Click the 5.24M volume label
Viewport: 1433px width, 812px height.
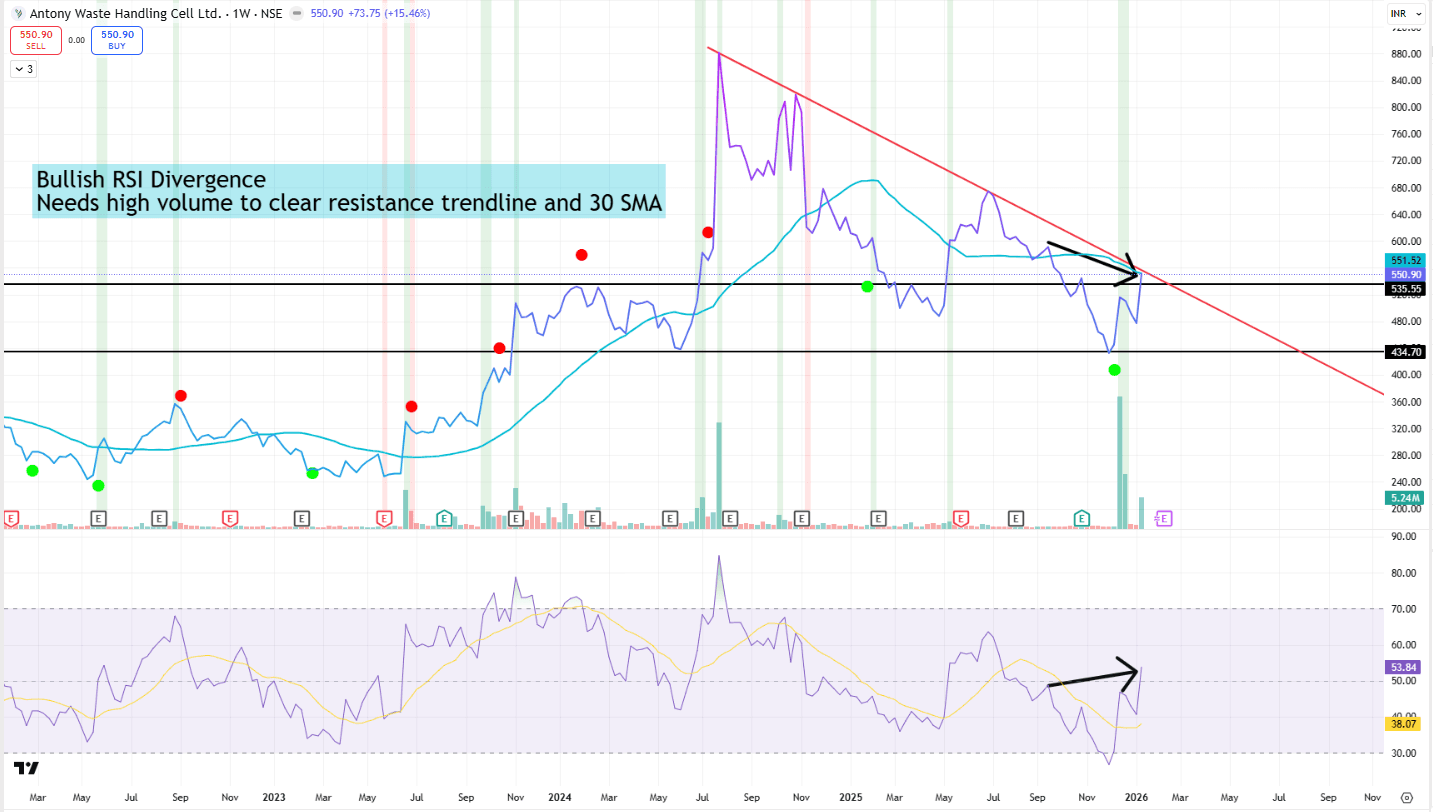1406,498
